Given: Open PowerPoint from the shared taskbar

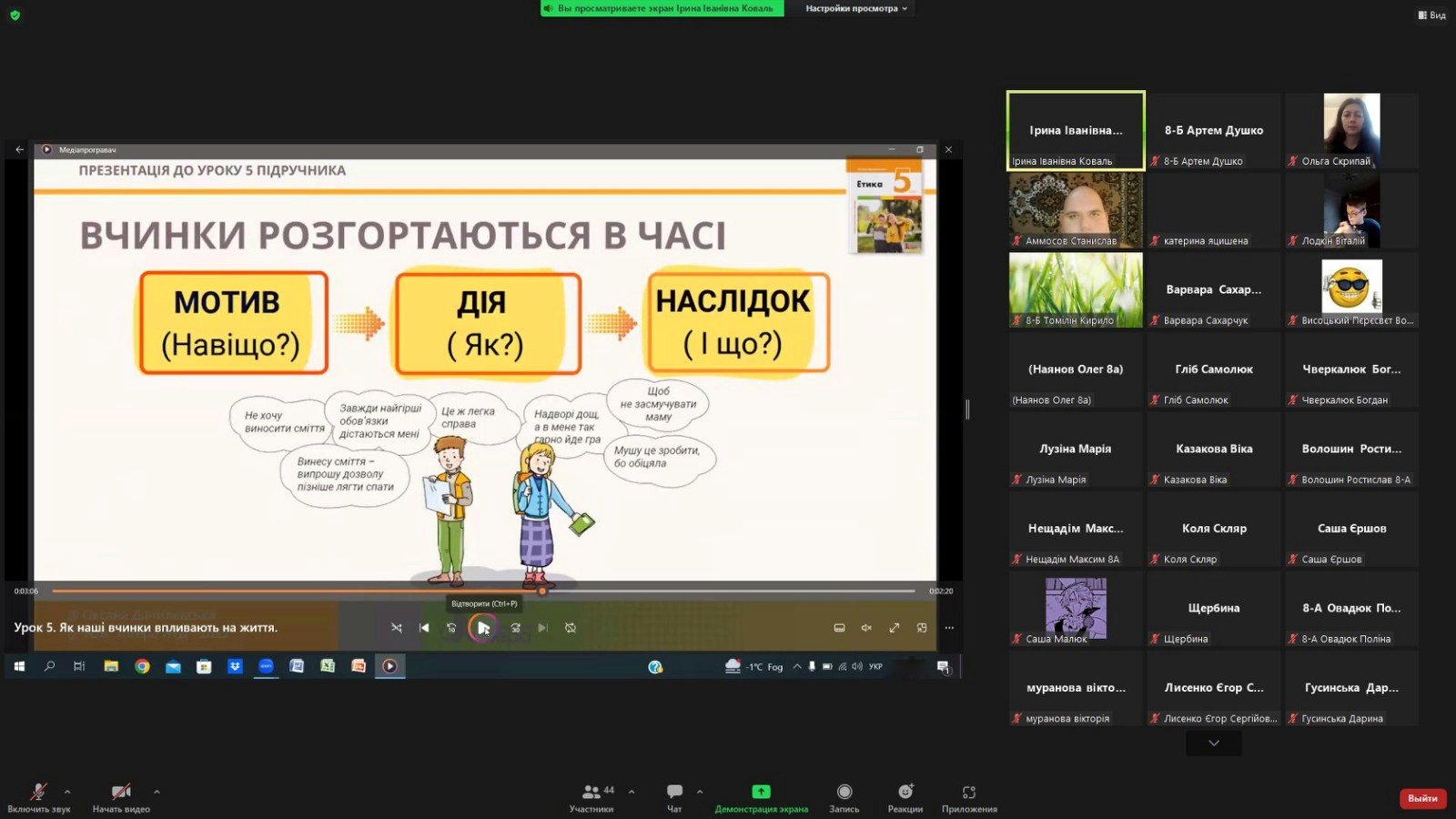Looking at the screenshot, I should point(359,666).
